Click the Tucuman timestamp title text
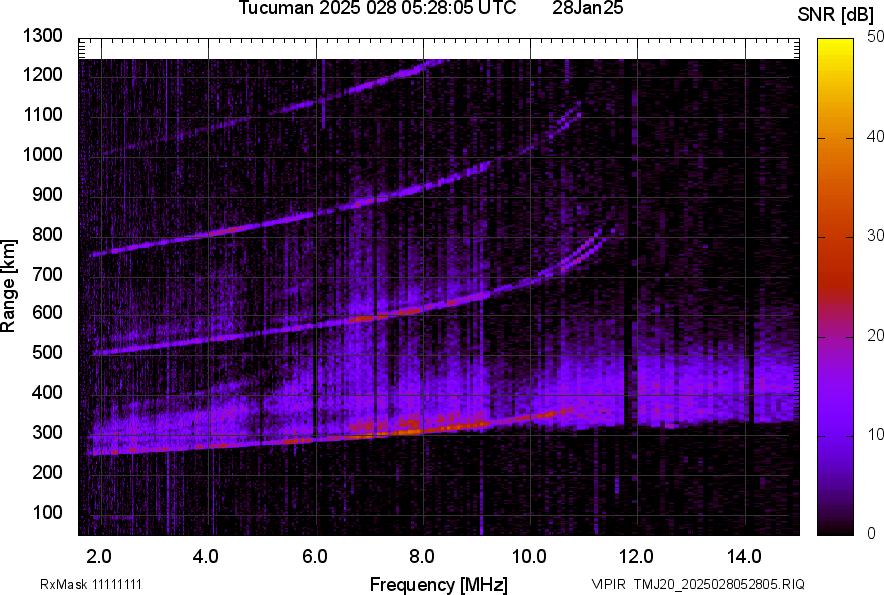Viewport: 884px width, 595px height. pos(377,9)
